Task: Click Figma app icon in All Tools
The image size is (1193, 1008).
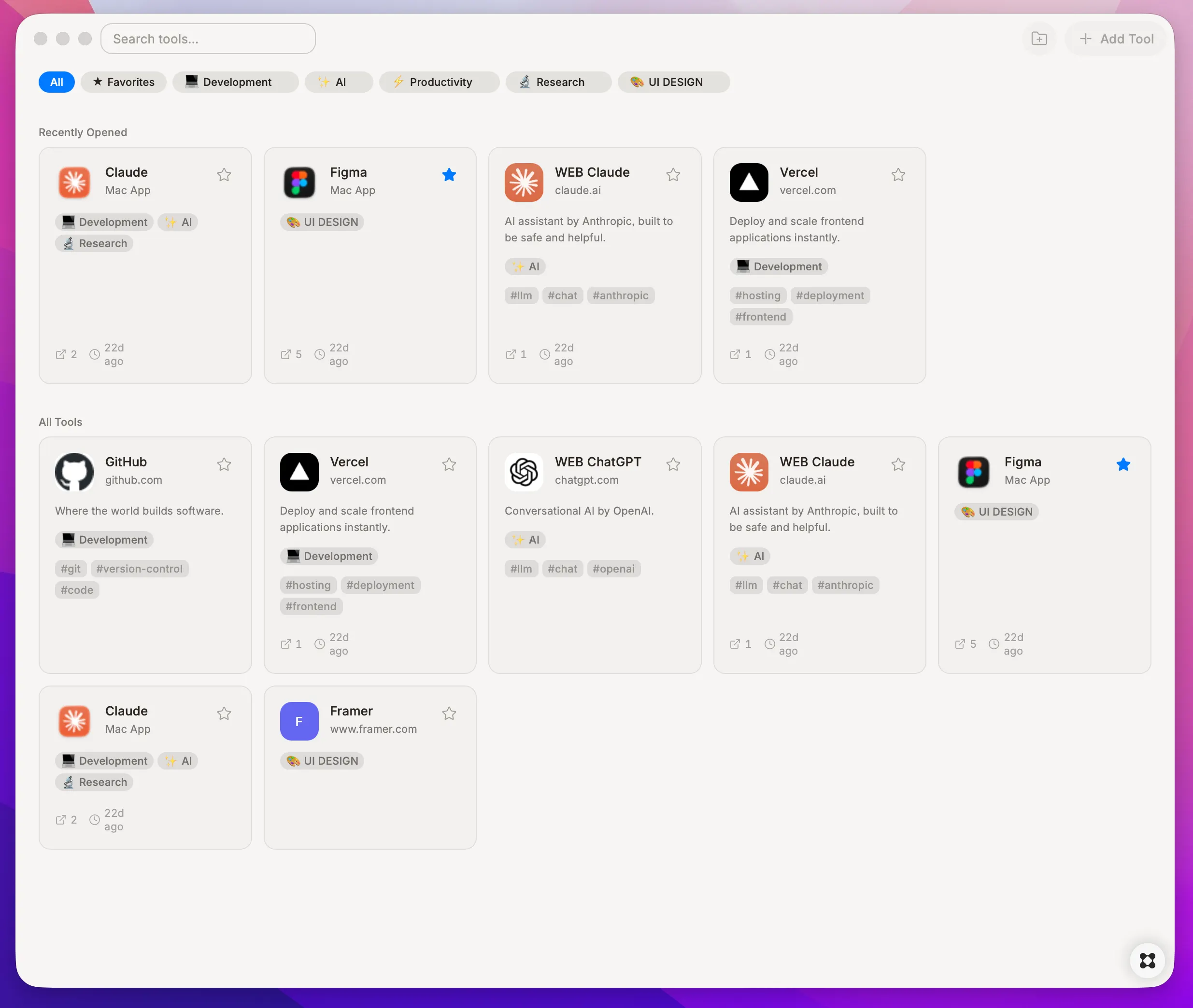Action: pos(974,472)
